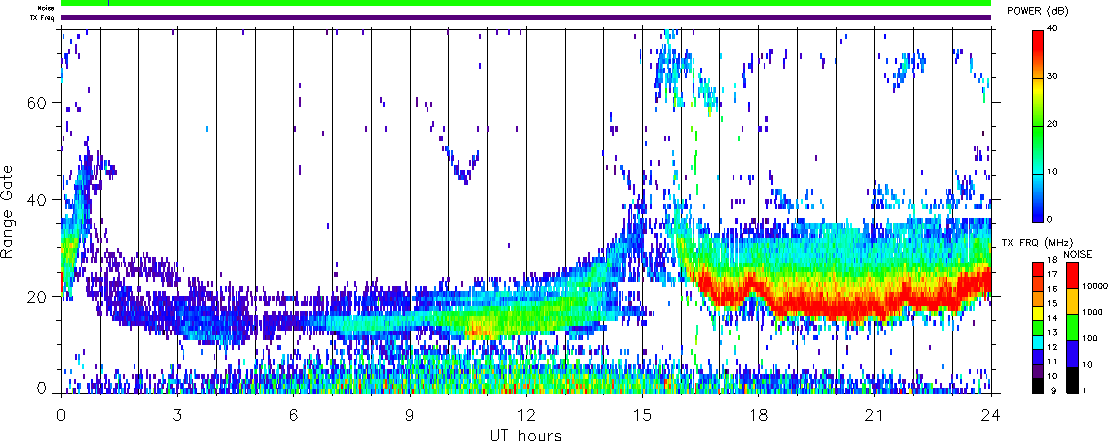This screenshot has width=1108, height=441.
Task: Click the UT hours tick label "12"
Action: point(526,414)
